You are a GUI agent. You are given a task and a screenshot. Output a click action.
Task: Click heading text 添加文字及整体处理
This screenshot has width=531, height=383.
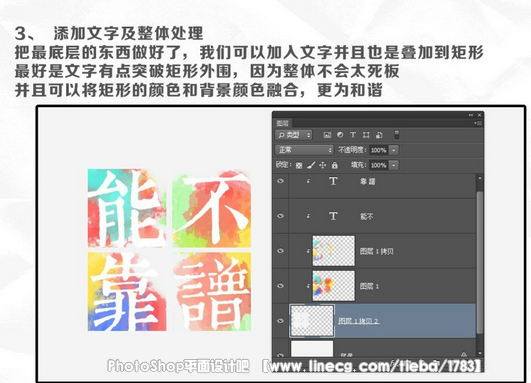click(128, 33)
